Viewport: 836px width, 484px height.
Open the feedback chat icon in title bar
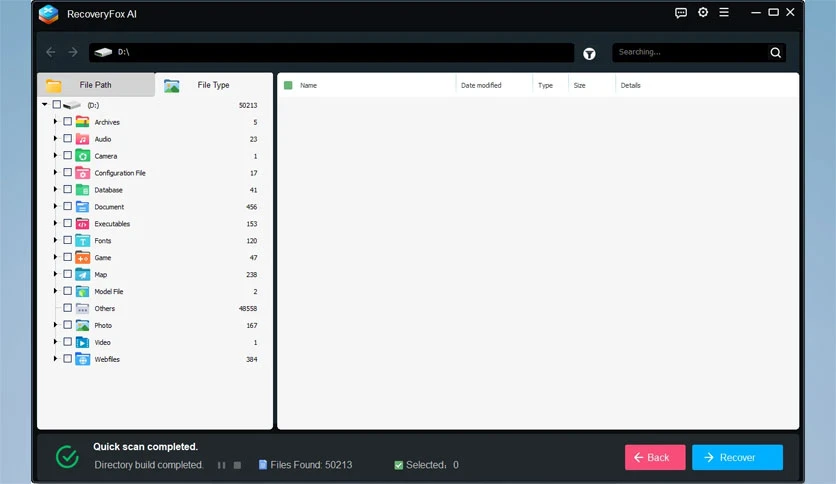pos(680,13)
